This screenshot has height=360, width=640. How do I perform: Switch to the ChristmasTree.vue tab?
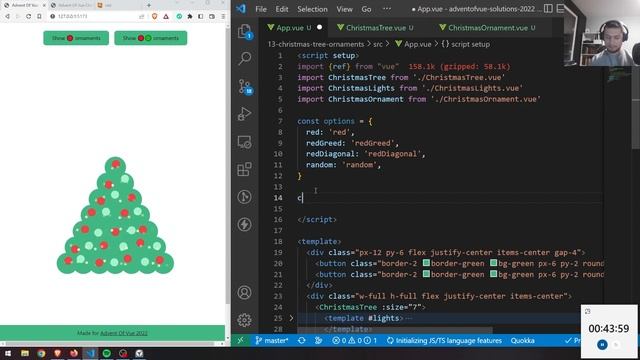[376, 28]
